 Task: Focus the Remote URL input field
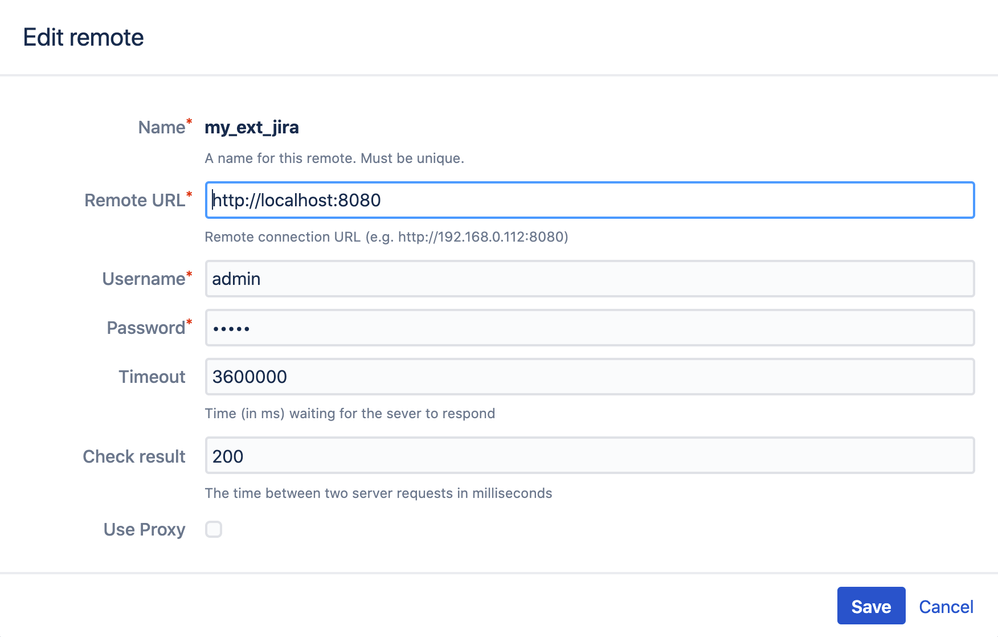(589, 200)
